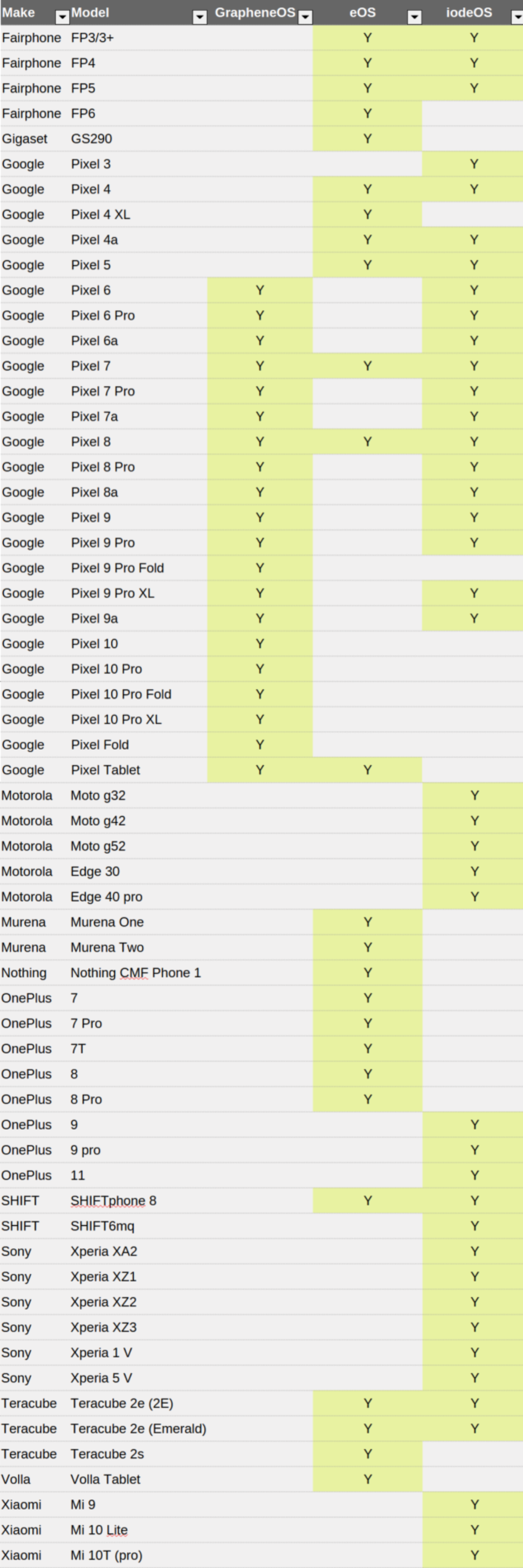Open the iodeOS column filter arrow

coord(518,17)
